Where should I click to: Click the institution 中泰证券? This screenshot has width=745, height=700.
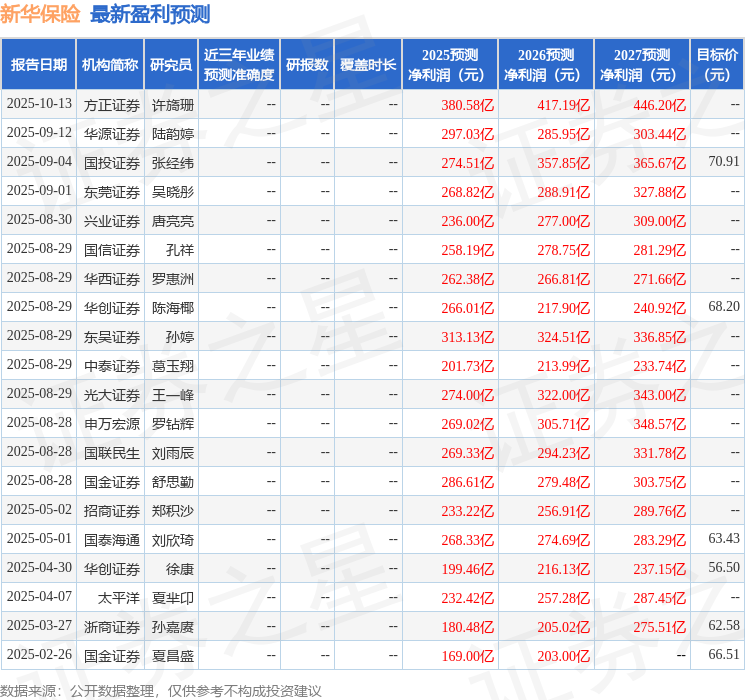(x=112, y=366)
